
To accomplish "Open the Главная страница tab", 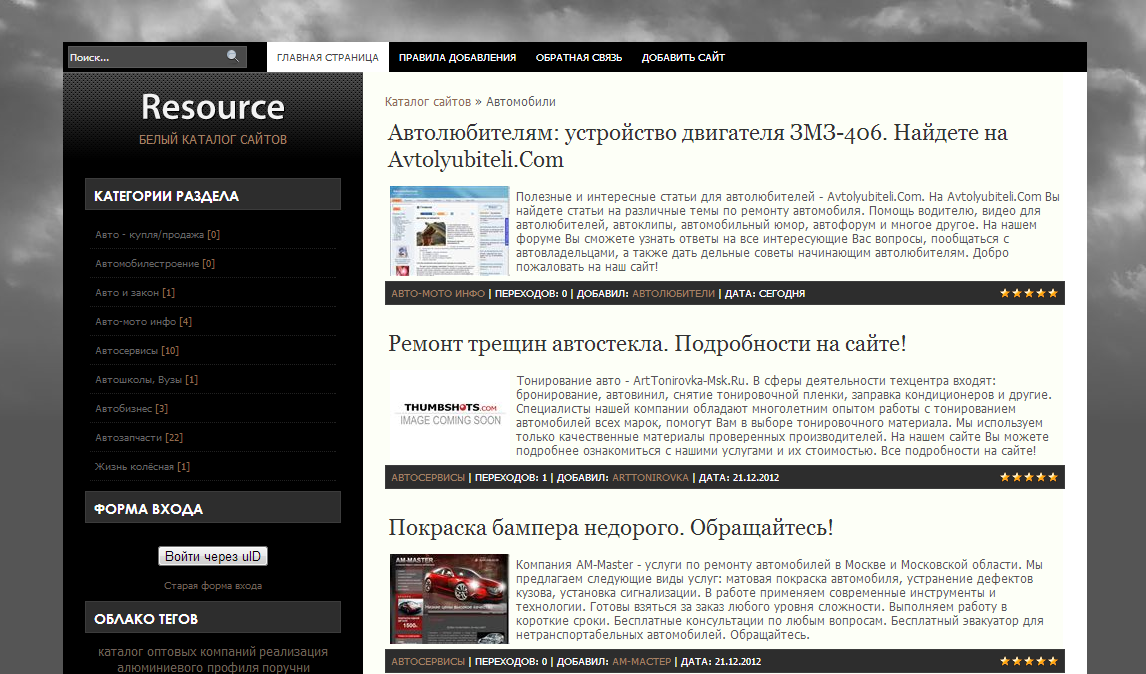I will [327, 58].
